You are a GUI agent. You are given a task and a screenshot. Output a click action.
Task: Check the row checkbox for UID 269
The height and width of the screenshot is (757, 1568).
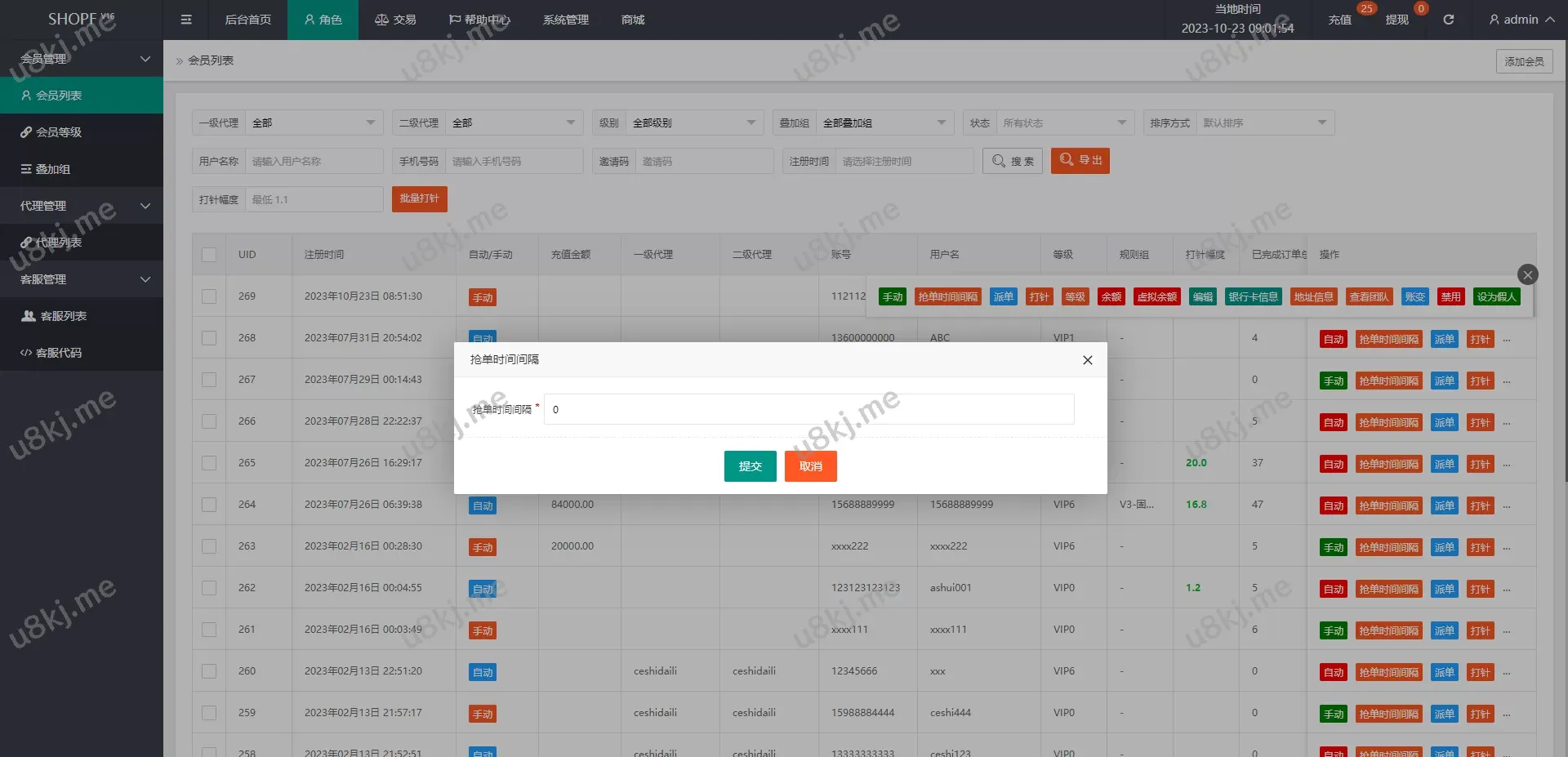click(209, 296)
